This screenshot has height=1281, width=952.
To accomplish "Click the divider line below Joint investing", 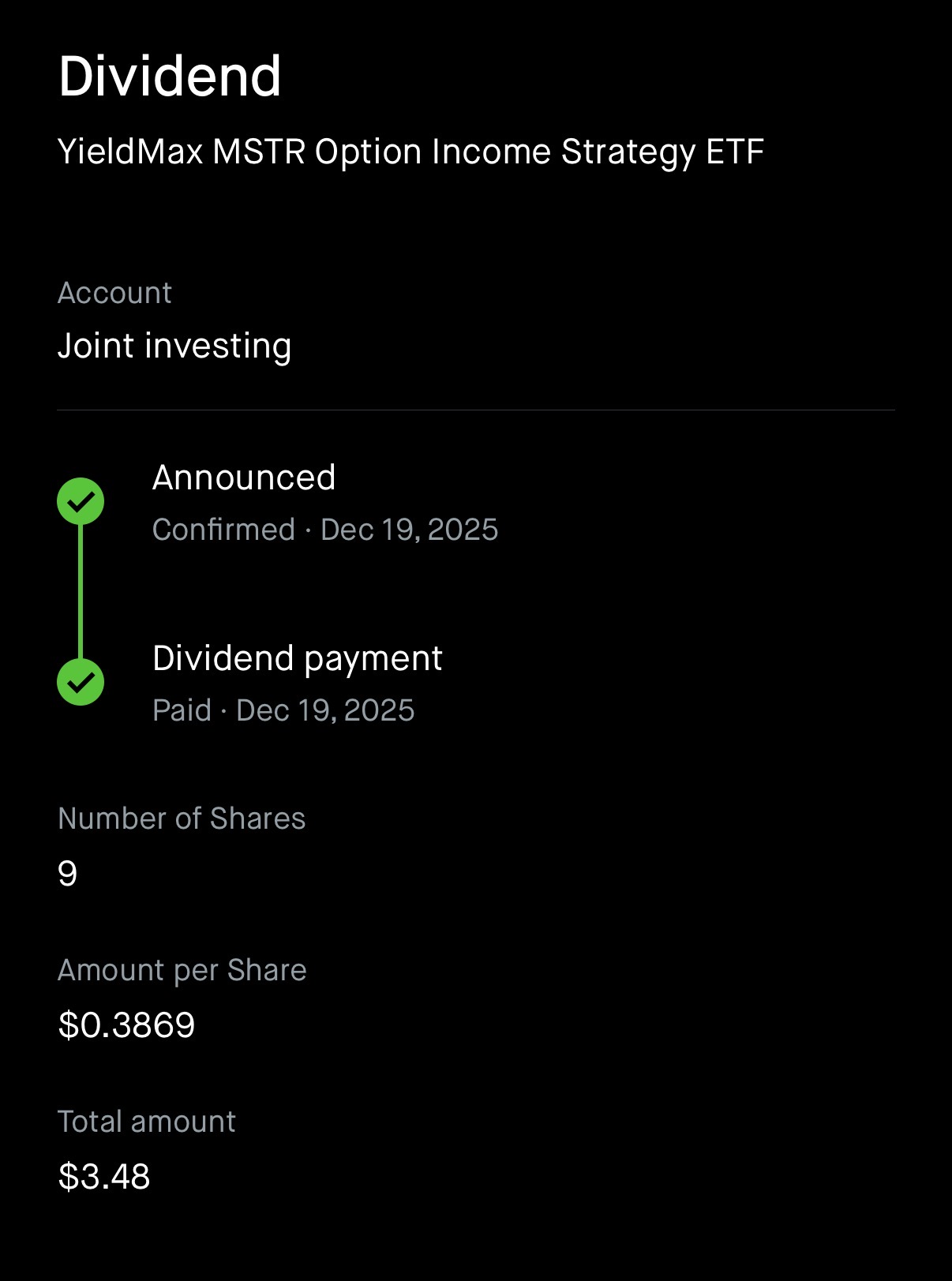I will click(476, 410).
